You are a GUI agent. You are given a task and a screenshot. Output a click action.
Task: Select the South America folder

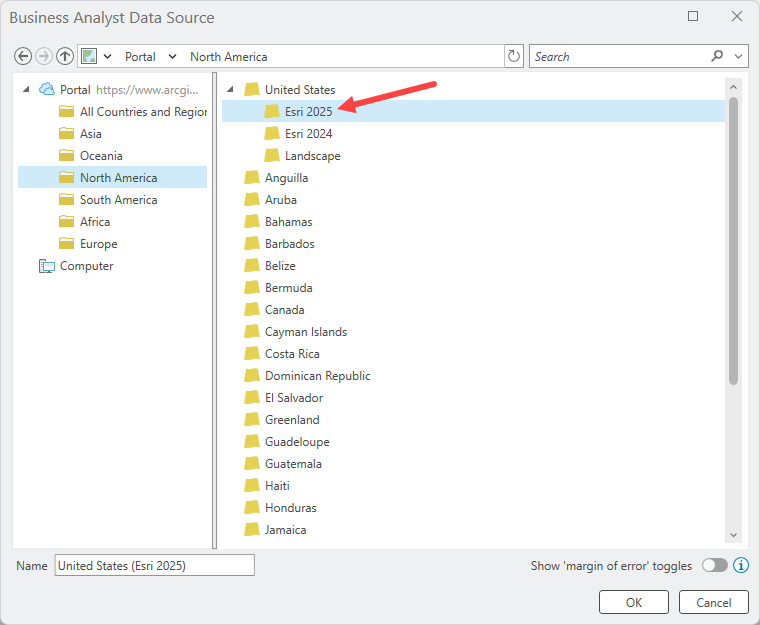tap(108, 200)
